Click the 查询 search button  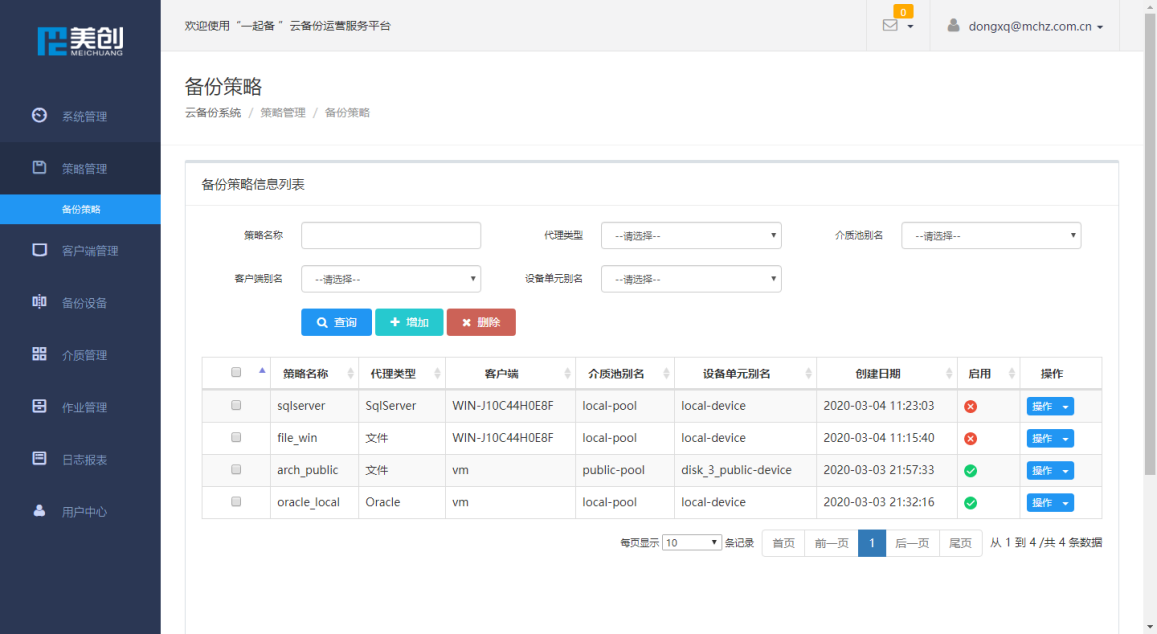(336, 323)
